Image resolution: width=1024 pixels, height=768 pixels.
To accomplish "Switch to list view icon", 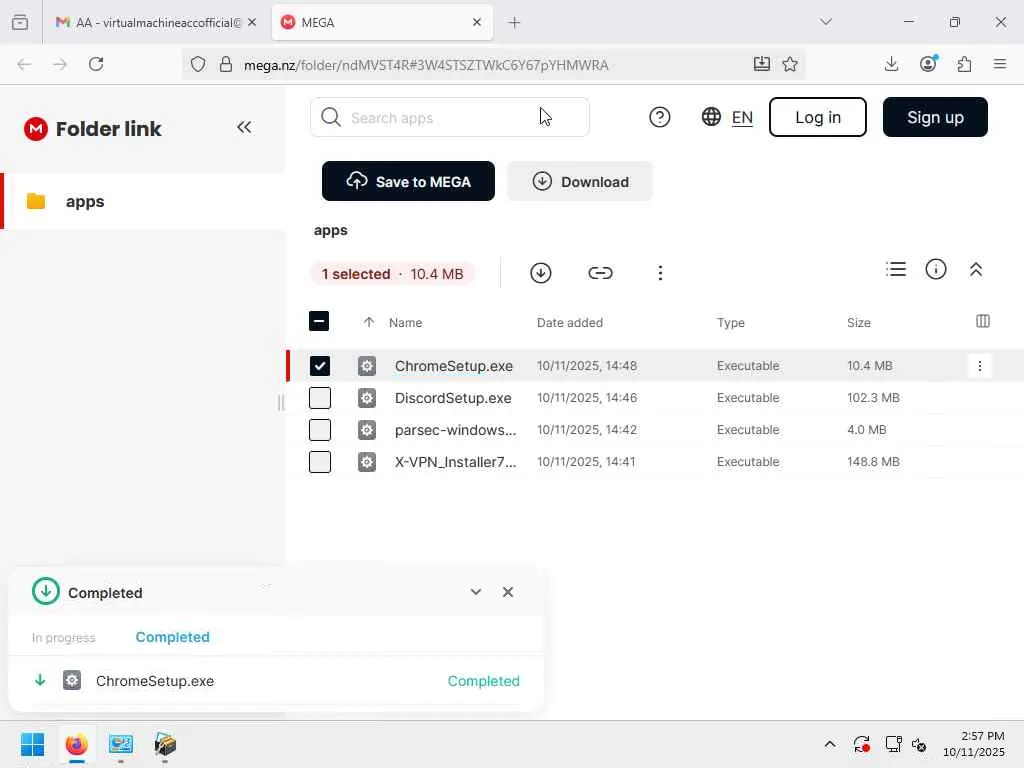I will (x=896, y=269).
